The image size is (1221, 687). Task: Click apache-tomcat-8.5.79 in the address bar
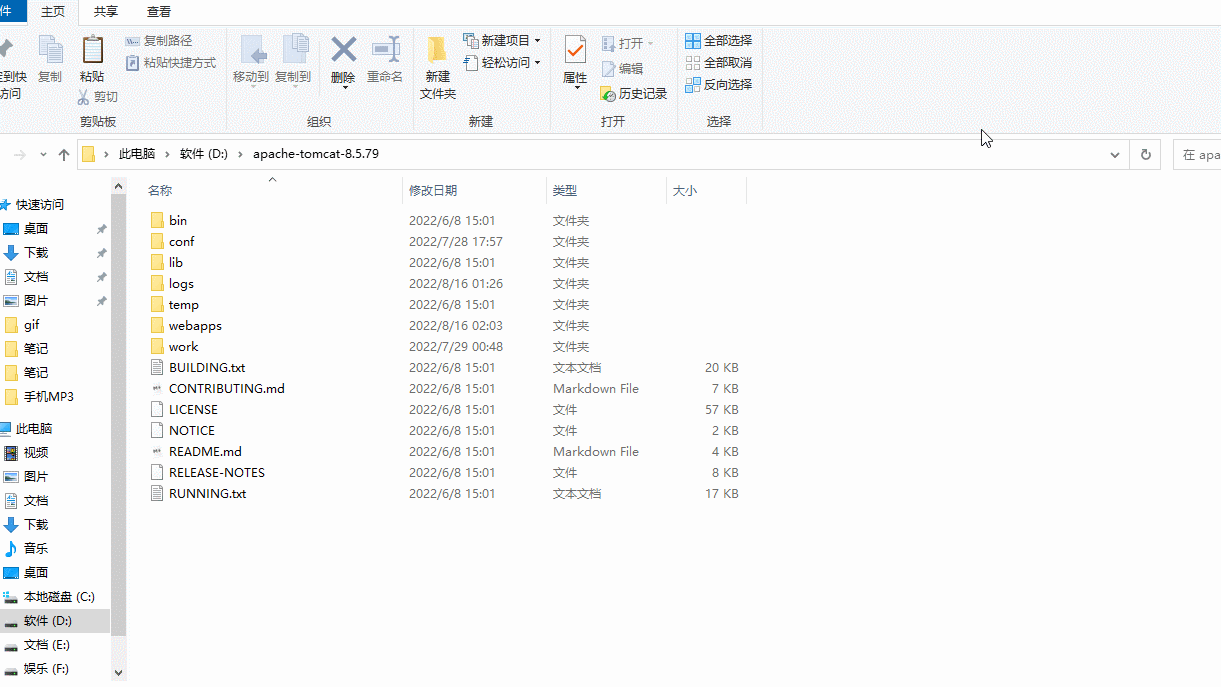point(316,154)
